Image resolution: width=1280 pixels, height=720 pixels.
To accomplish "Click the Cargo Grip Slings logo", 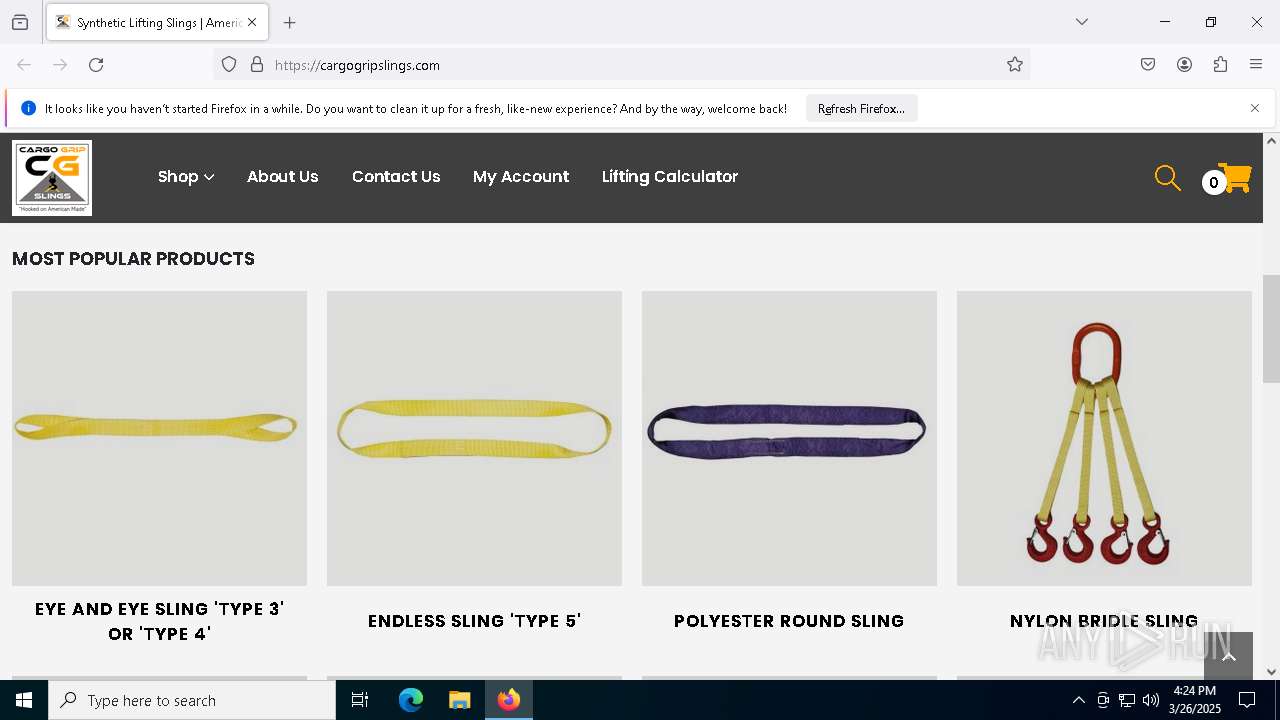I will click(52, 178).
